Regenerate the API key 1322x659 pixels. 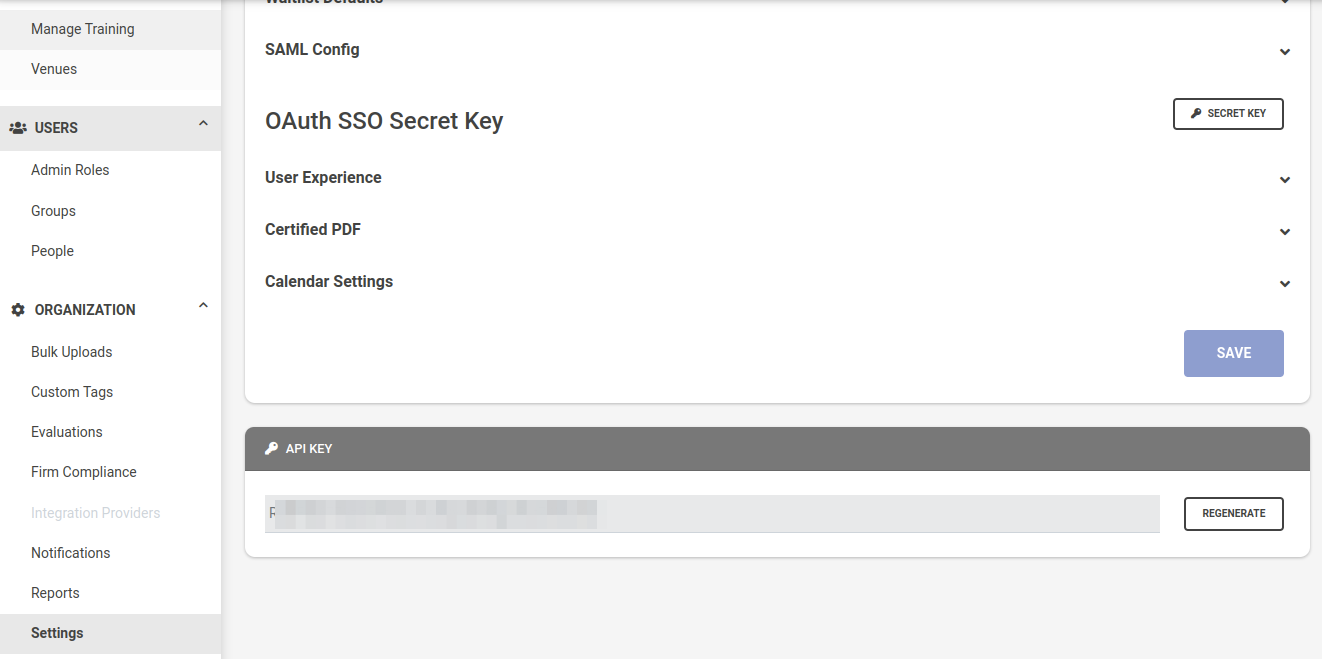tap(1233, 514)
